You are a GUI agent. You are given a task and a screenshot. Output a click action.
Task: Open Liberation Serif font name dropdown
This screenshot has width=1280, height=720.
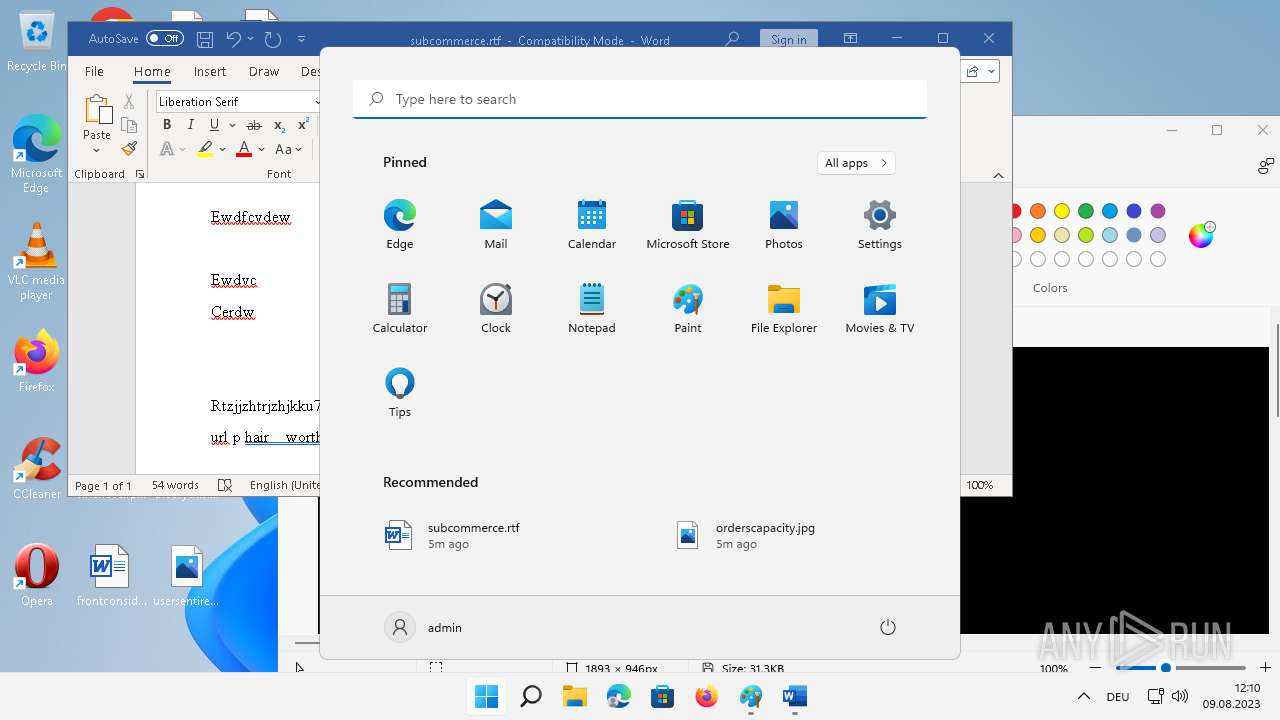[x=318, y=101]
